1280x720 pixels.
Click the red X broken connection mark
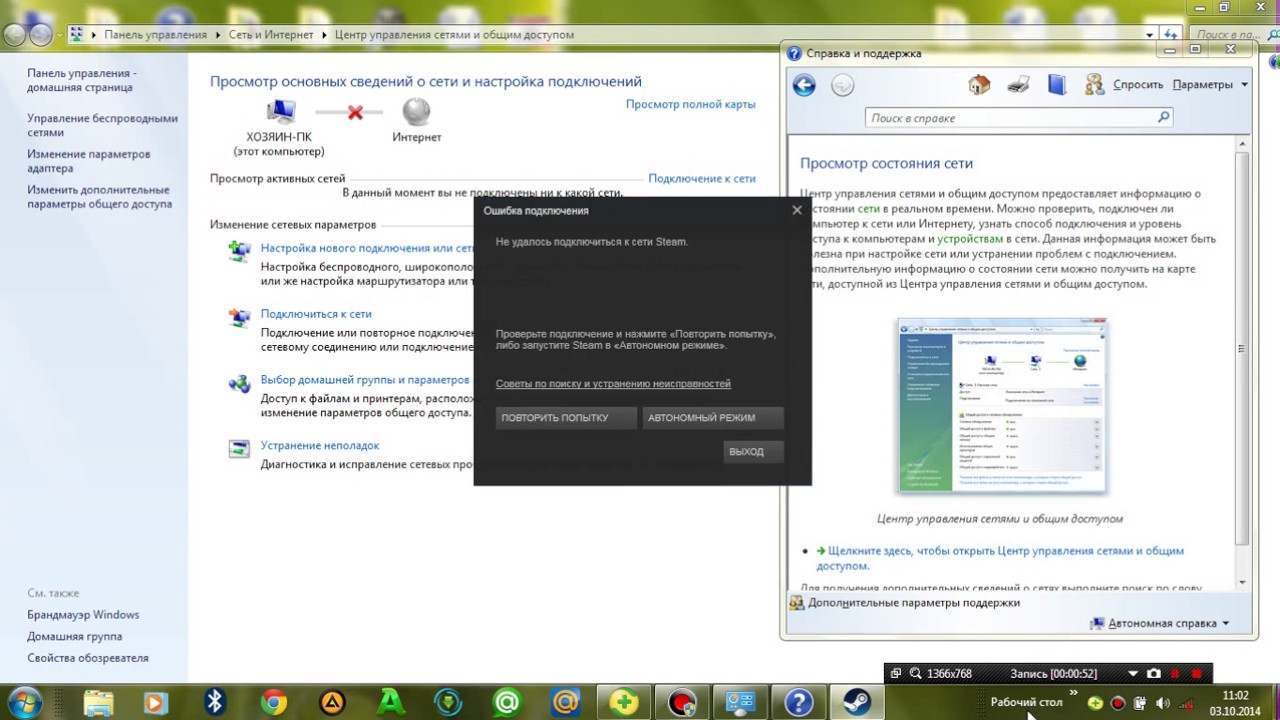click(355, 112)
